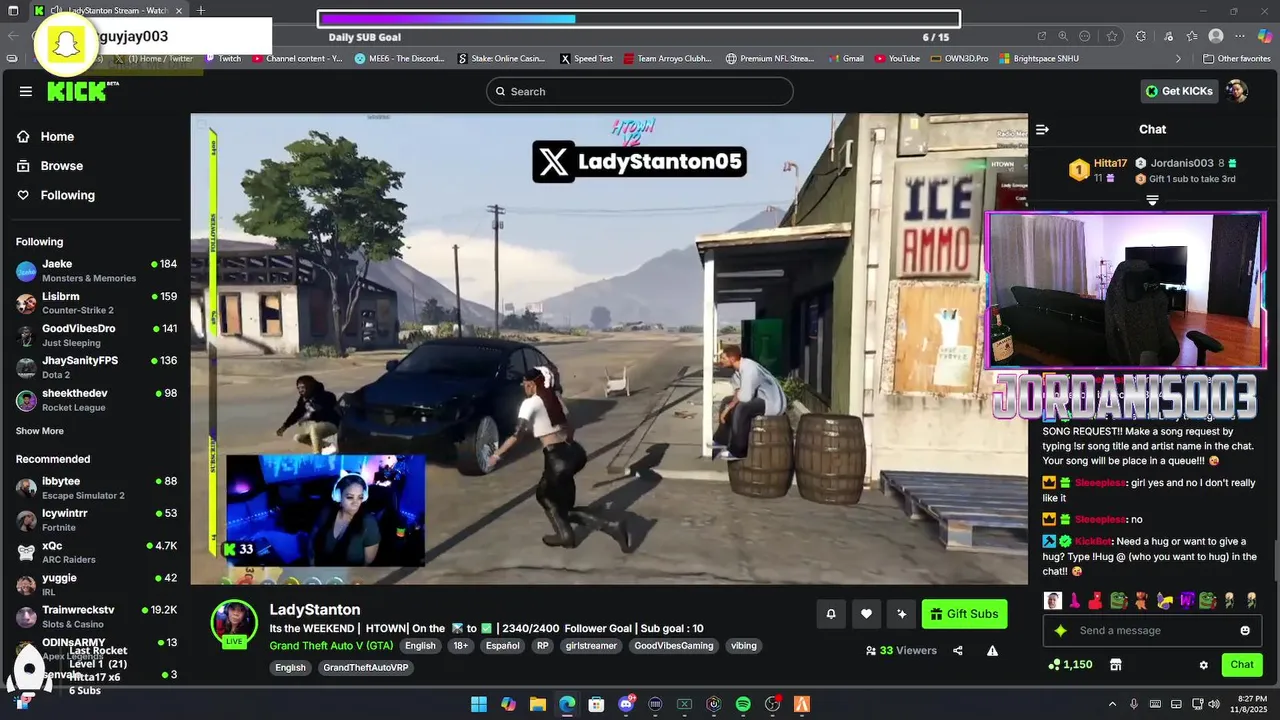Open the Kick hamburger sidebar menu
The height and width of the screenshot is (720, 1280).
(x=25, y=91)
